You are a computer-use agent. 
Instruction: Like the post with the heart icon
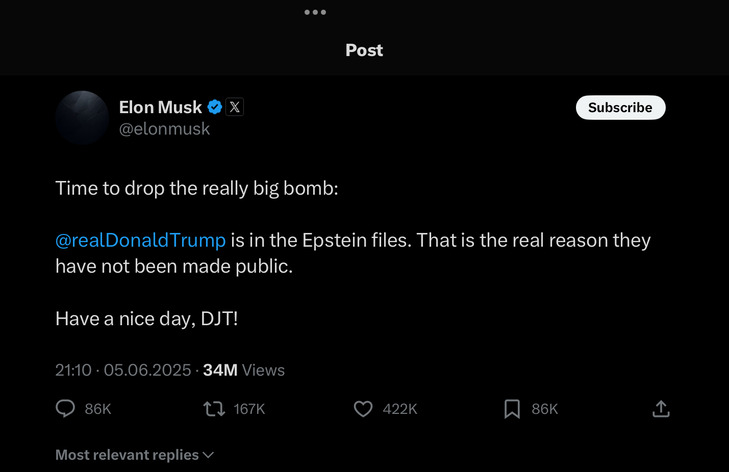point(363,409)
